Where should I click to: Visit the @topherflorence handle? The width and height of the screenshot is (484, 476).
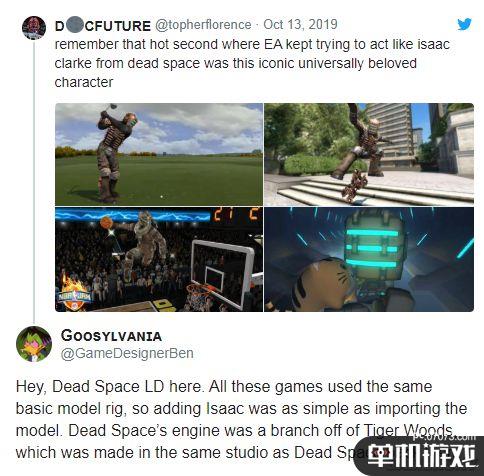[203, 25]
